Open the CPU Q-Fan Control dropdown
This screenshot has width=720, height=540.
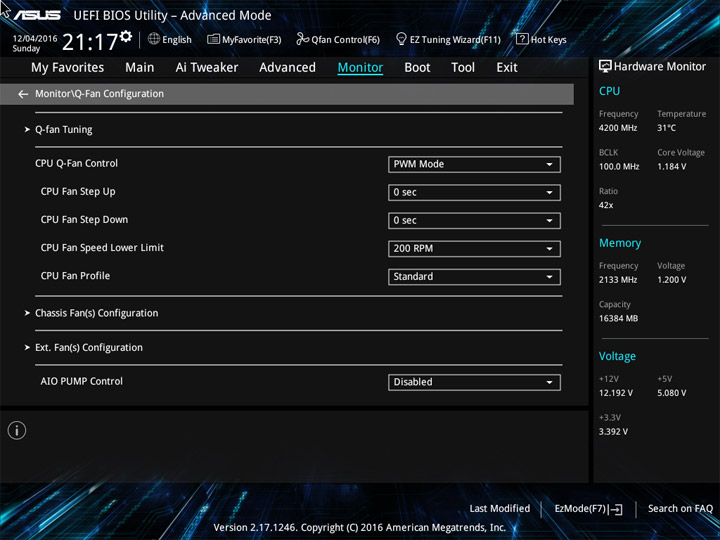click(474, 164)
